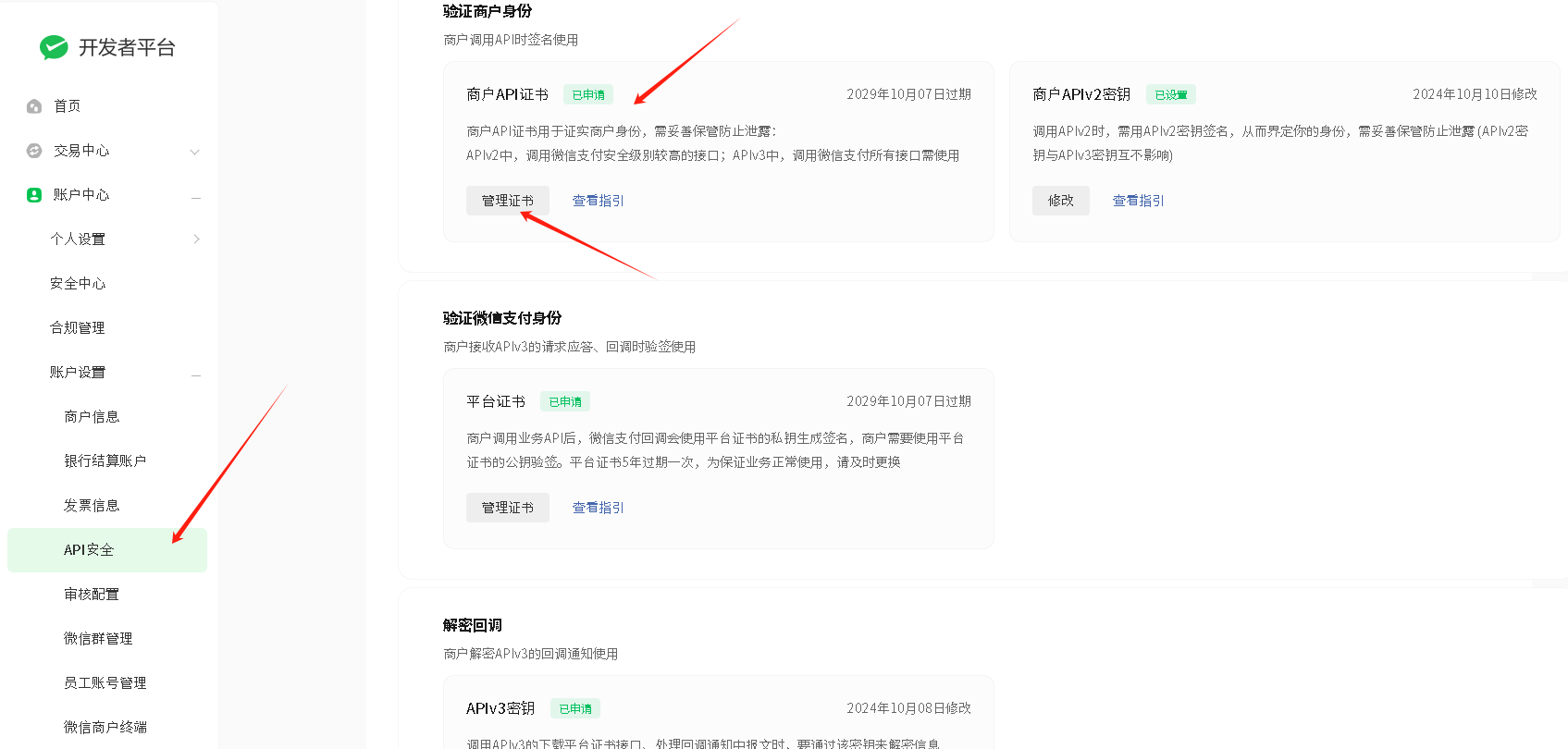Click 管理证书 under 商户API证书
Screen dimensions: 1568x749
(x=508, y=201)
